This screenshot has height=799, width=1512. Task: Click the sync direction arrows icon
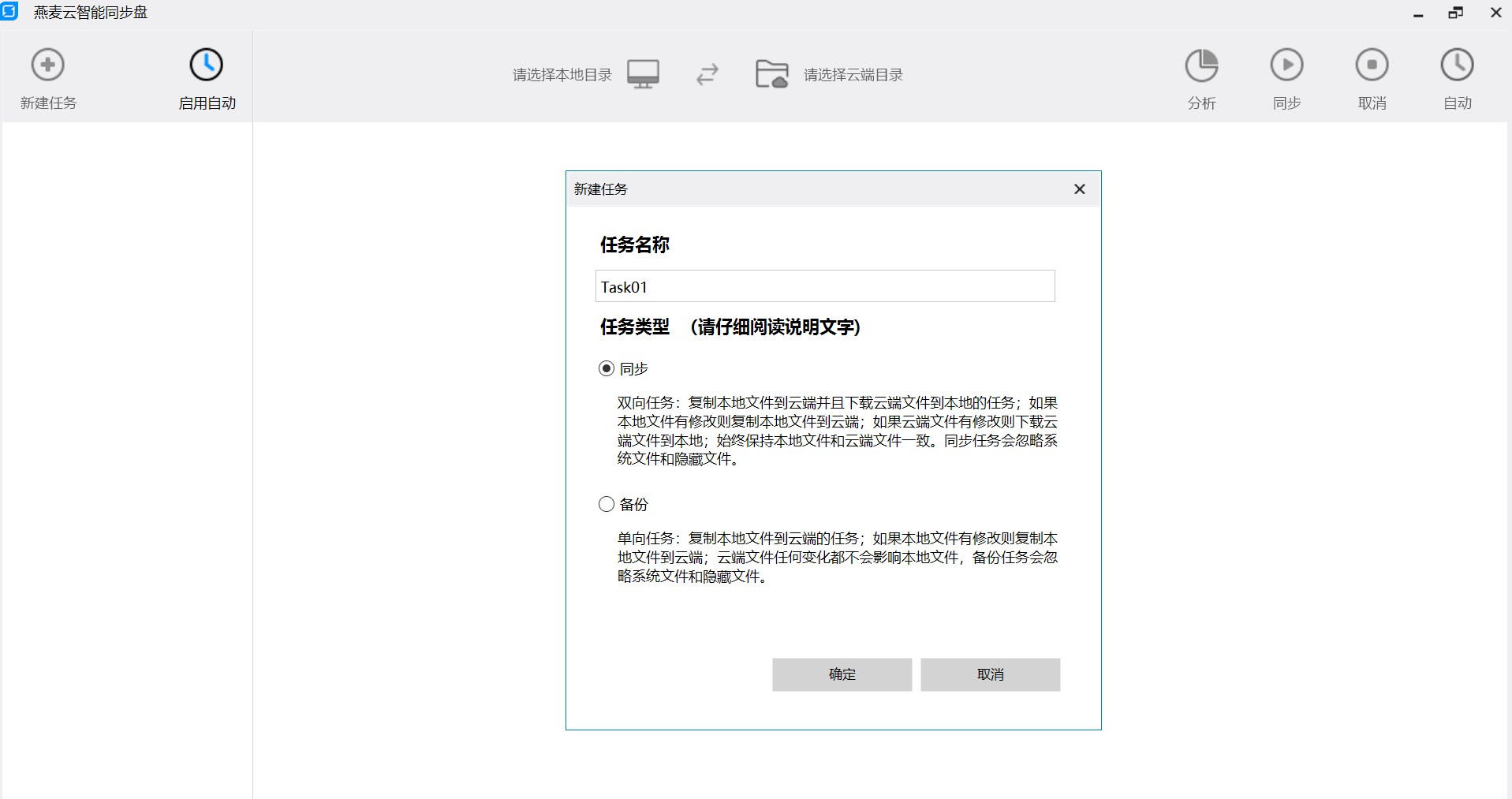click(x=707, y=74)
